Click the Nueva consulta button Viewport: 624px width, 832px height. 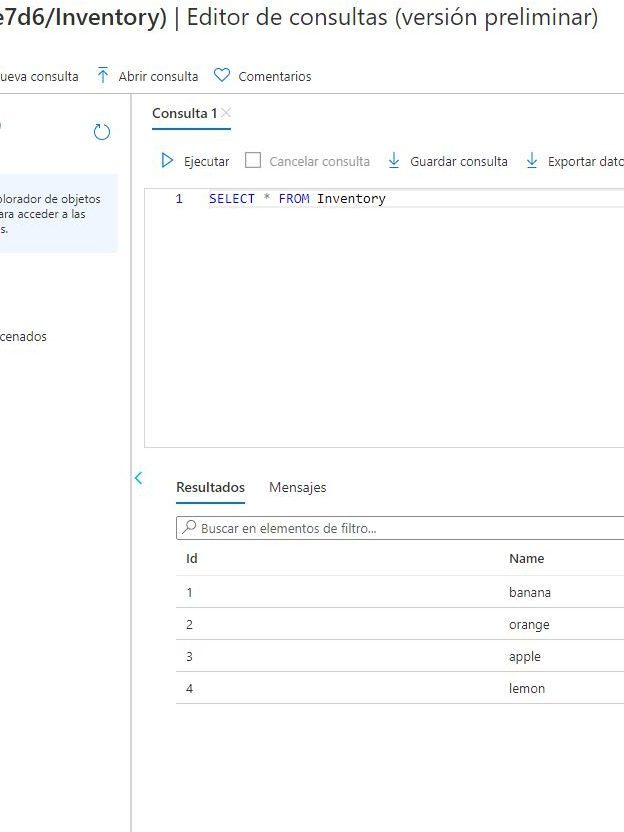tap(40, 77)
